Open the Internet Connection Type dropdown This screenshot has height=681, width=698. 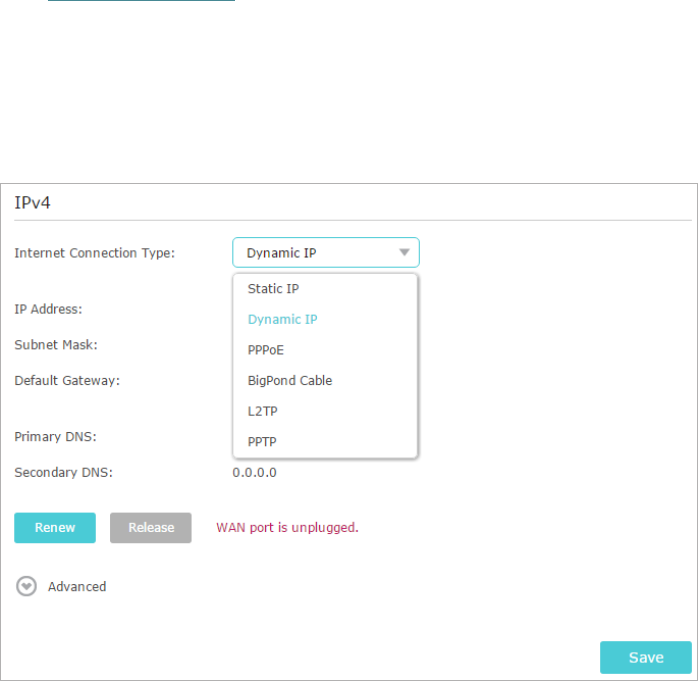click(325, 252)
